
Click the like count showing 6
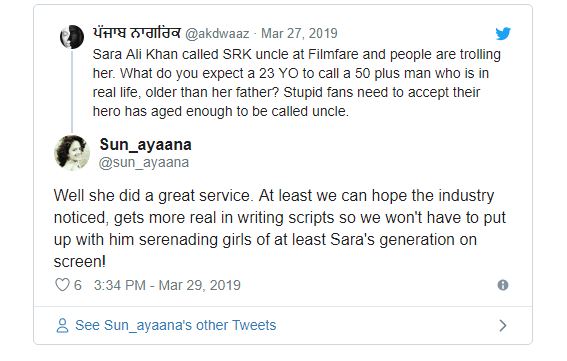point(78,285)
